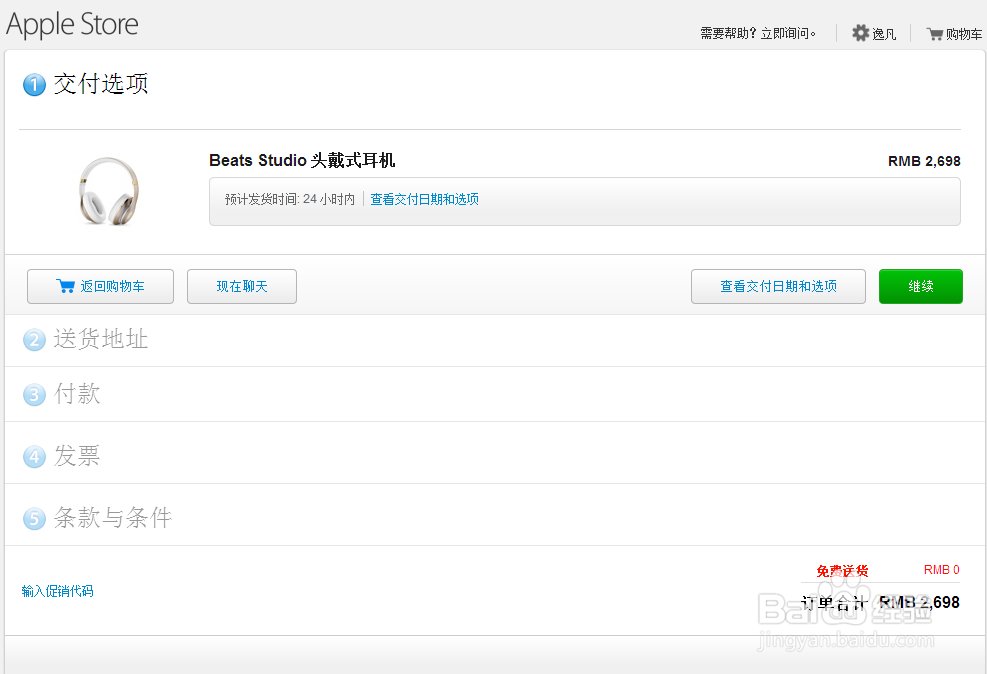Click 预计发货时间: 24 小时内 text
987x674 pixels.
(x=290, y=199)
